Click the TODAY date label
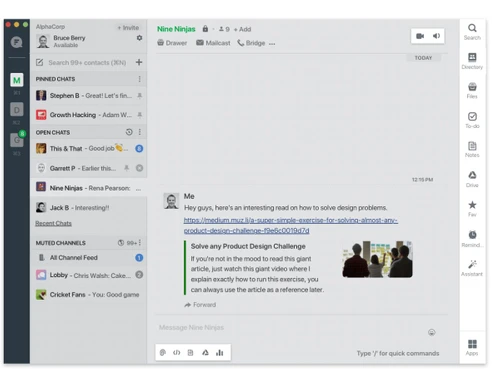This screenshot has width=500, height=375. click(x=423, y=58)
